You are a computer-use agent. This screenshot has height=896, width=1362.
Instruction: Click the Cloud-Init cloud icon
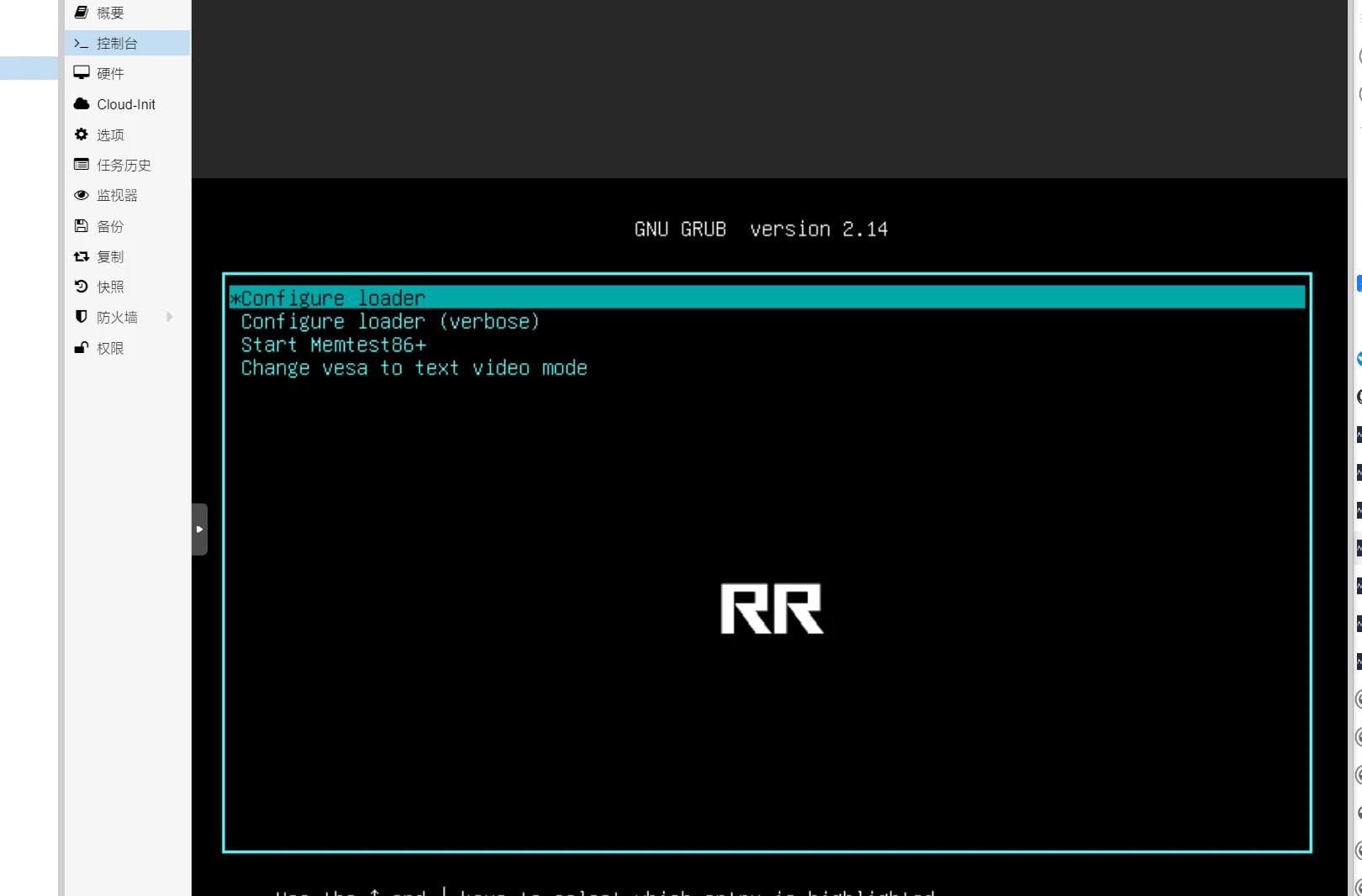[82, 104]
